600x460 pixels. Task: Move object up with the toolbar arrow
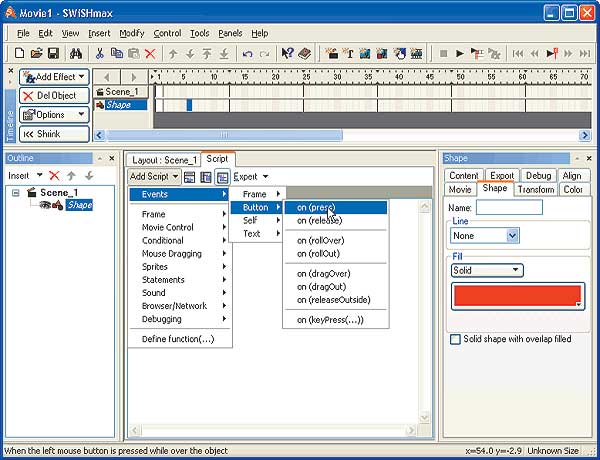coord(173,54)
